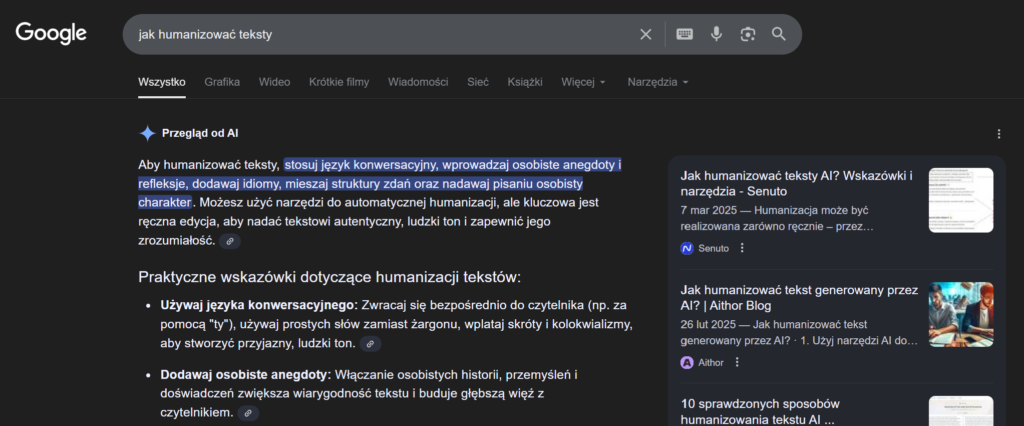Click the heading 'Praktyczne wskazówki dotyczące humanizacji tekstów'
Image resolution: width=1024 pixels, height=426 pixels.
[x=330, y=277]
